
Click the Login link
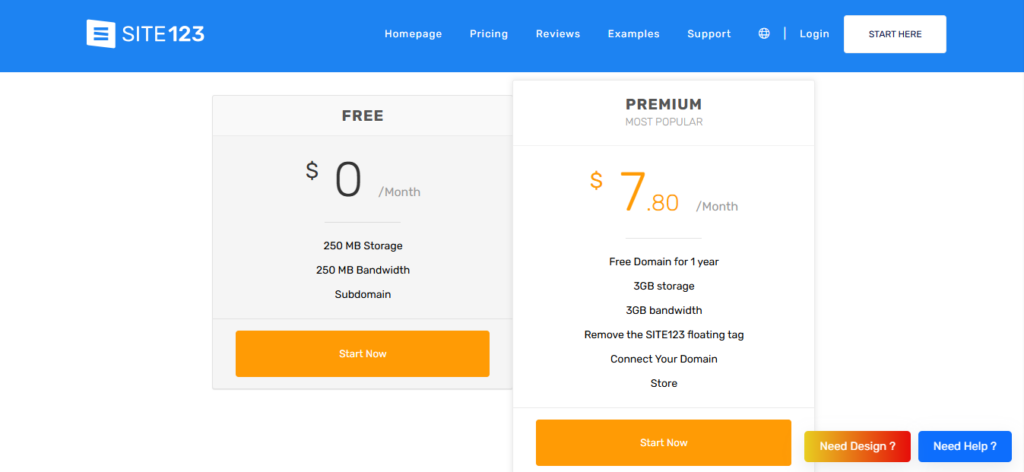pyautogui.click(x=814, y=34)
